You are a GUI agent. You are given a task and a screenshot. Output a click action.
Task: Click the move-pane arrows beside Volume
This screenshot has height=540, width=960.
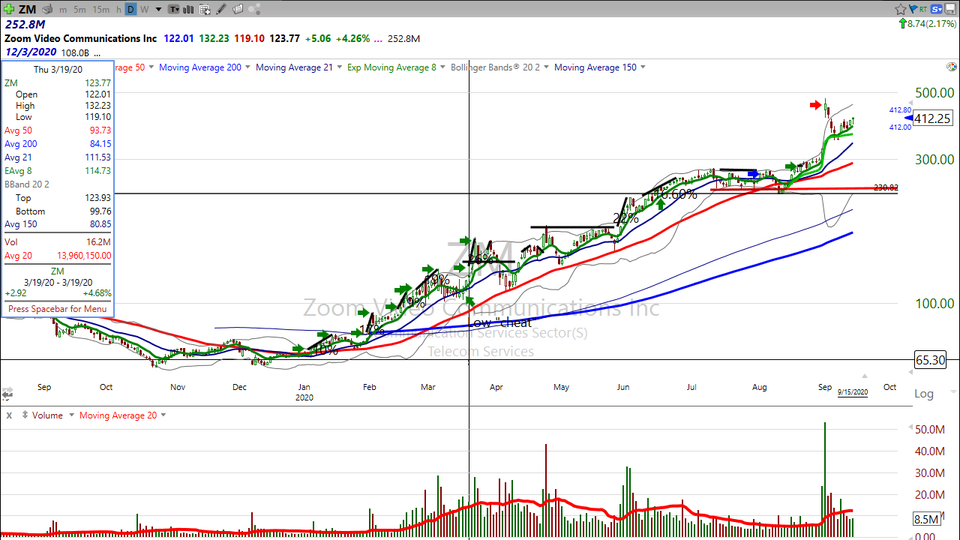(x=25, y=415)
